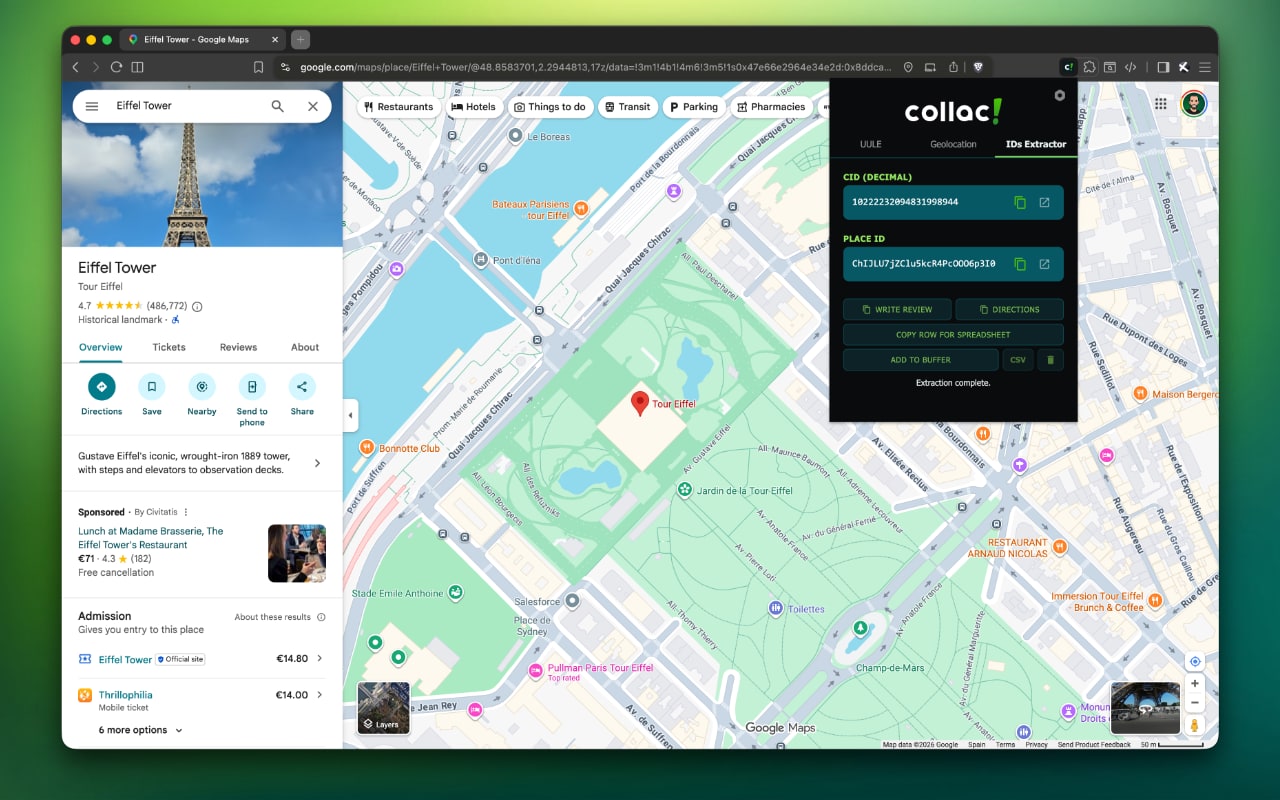Open the Google apps grid

(1161, 104)
